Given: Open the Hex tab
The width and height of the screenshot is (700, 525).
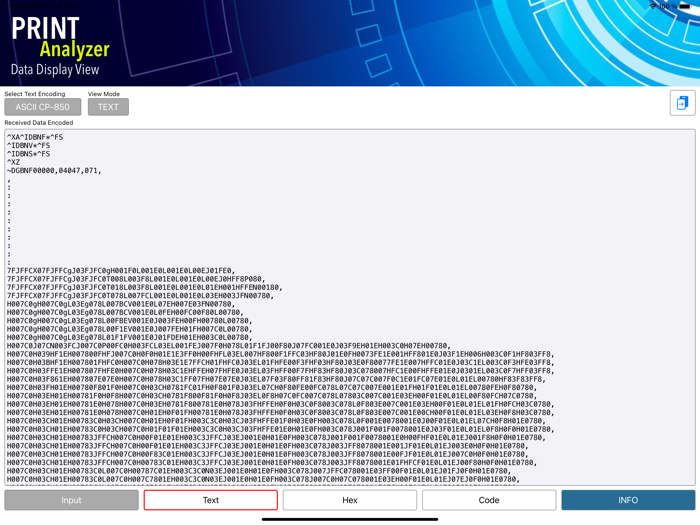Looking at the screenshot, I should coord(350,500).
